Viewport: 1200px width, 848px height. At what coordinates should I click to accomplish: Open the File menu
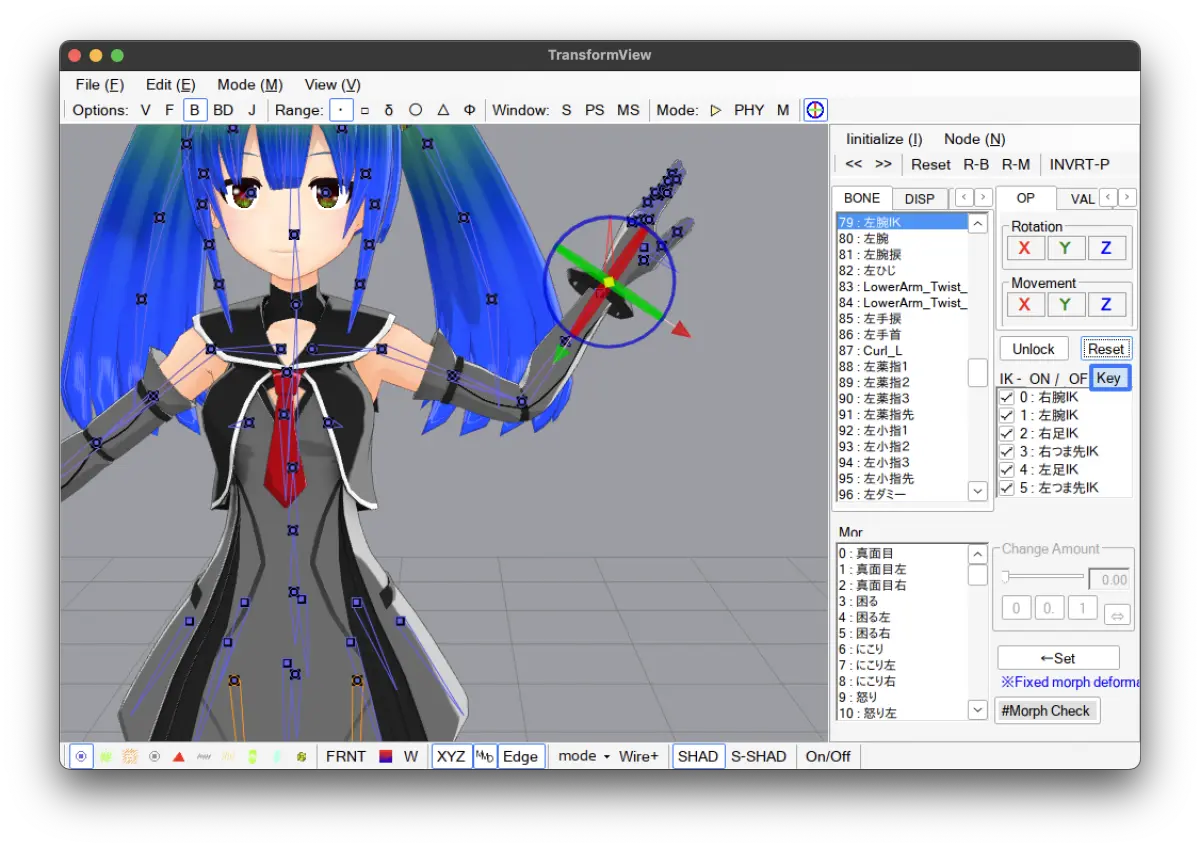100,85
